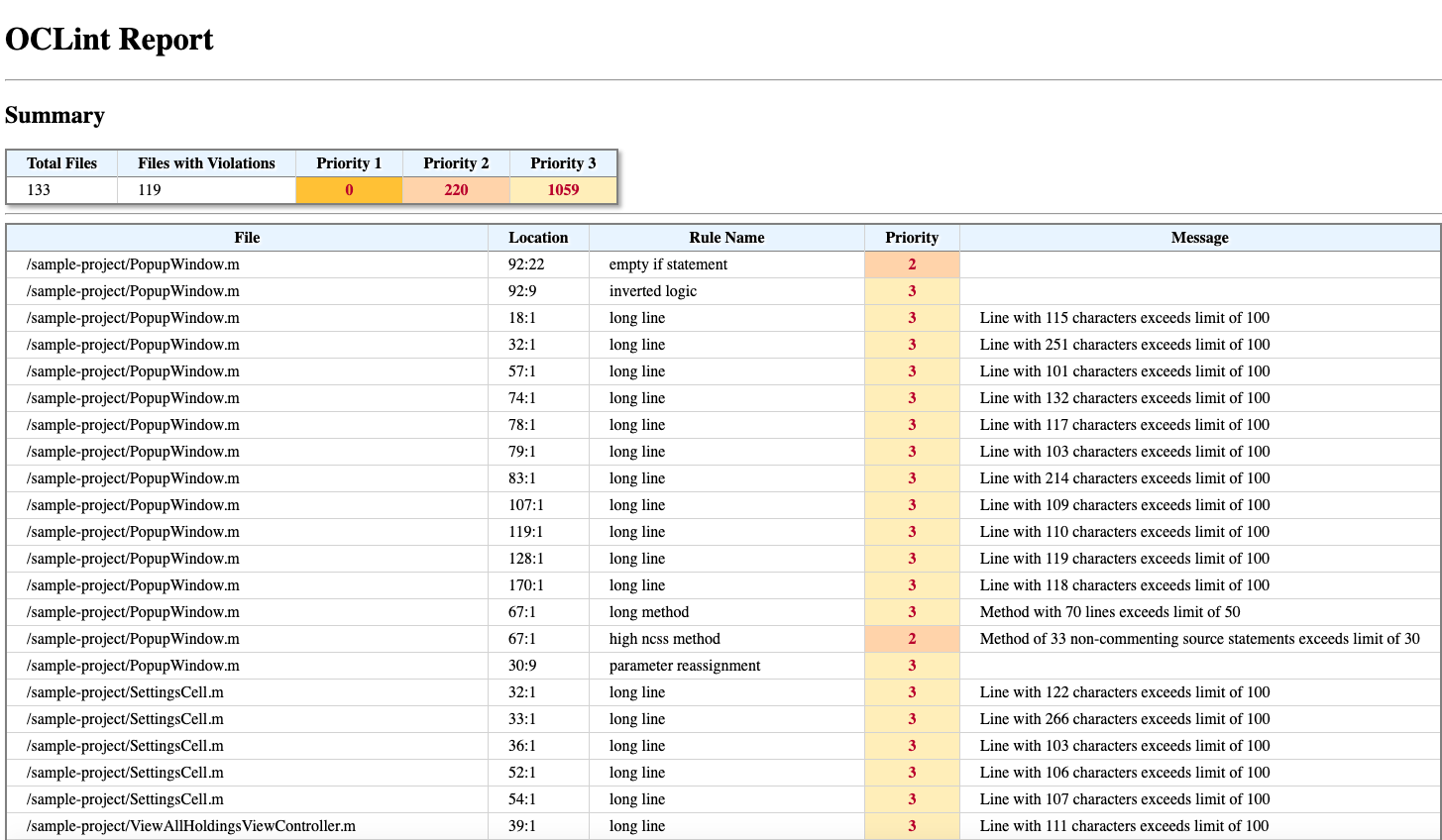
Task: Select message 'Line with 107 characters exceeds limit'
Action: point(1125,799)
